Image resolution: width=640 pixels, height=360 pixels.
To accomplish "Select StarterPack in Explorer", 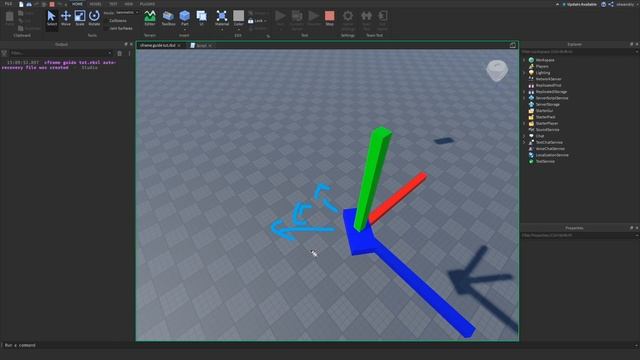I will [545, 117].
